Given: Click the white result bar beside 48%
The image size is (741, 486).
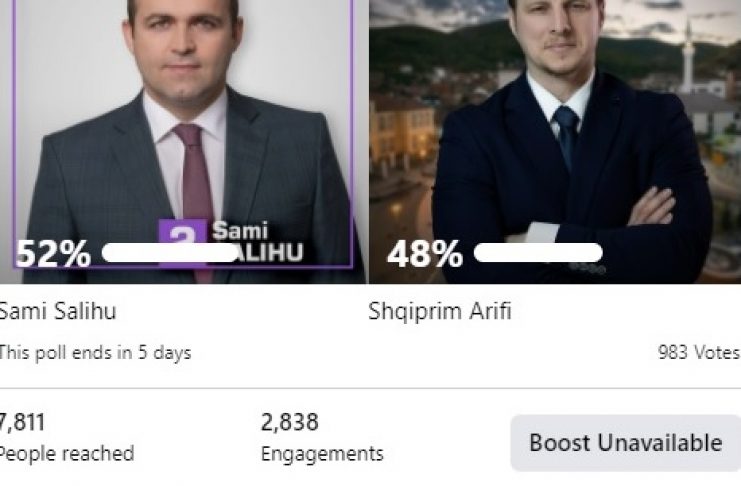Looking at the screenshot, I should pos(538,253).
